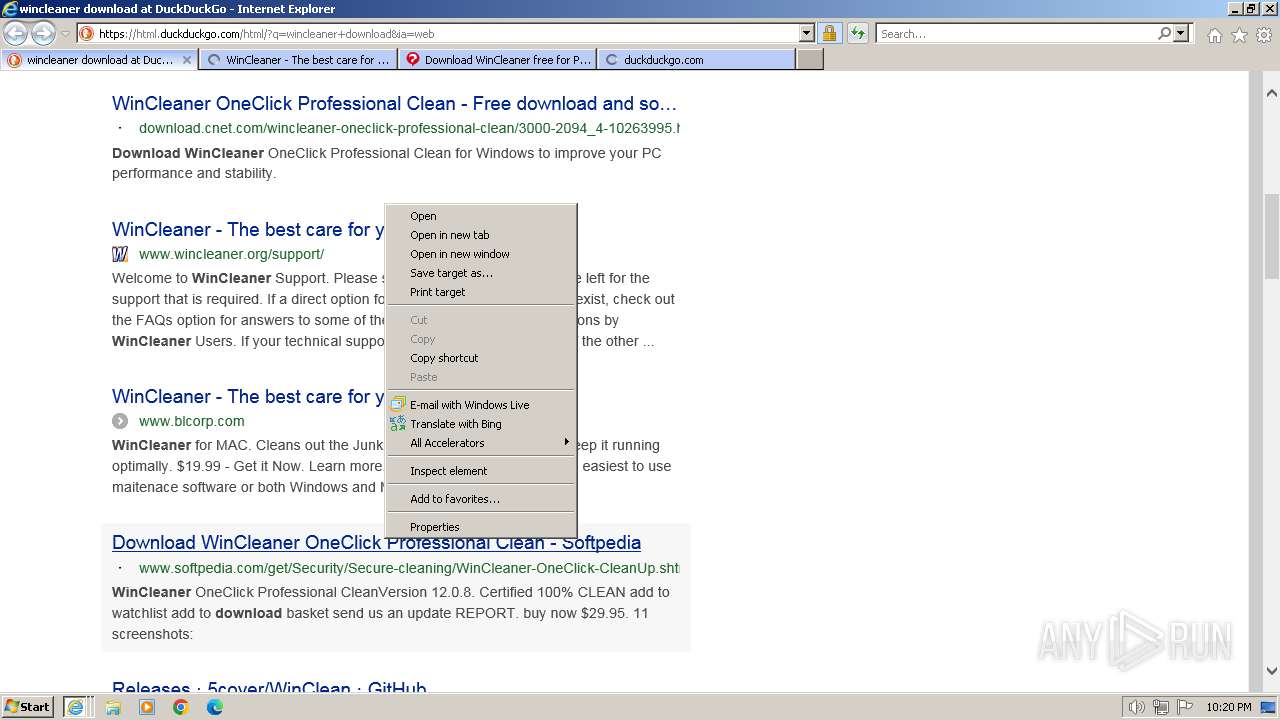
Task: Switch to the duckduckgo.com tab
Action: tap(696, 60)
